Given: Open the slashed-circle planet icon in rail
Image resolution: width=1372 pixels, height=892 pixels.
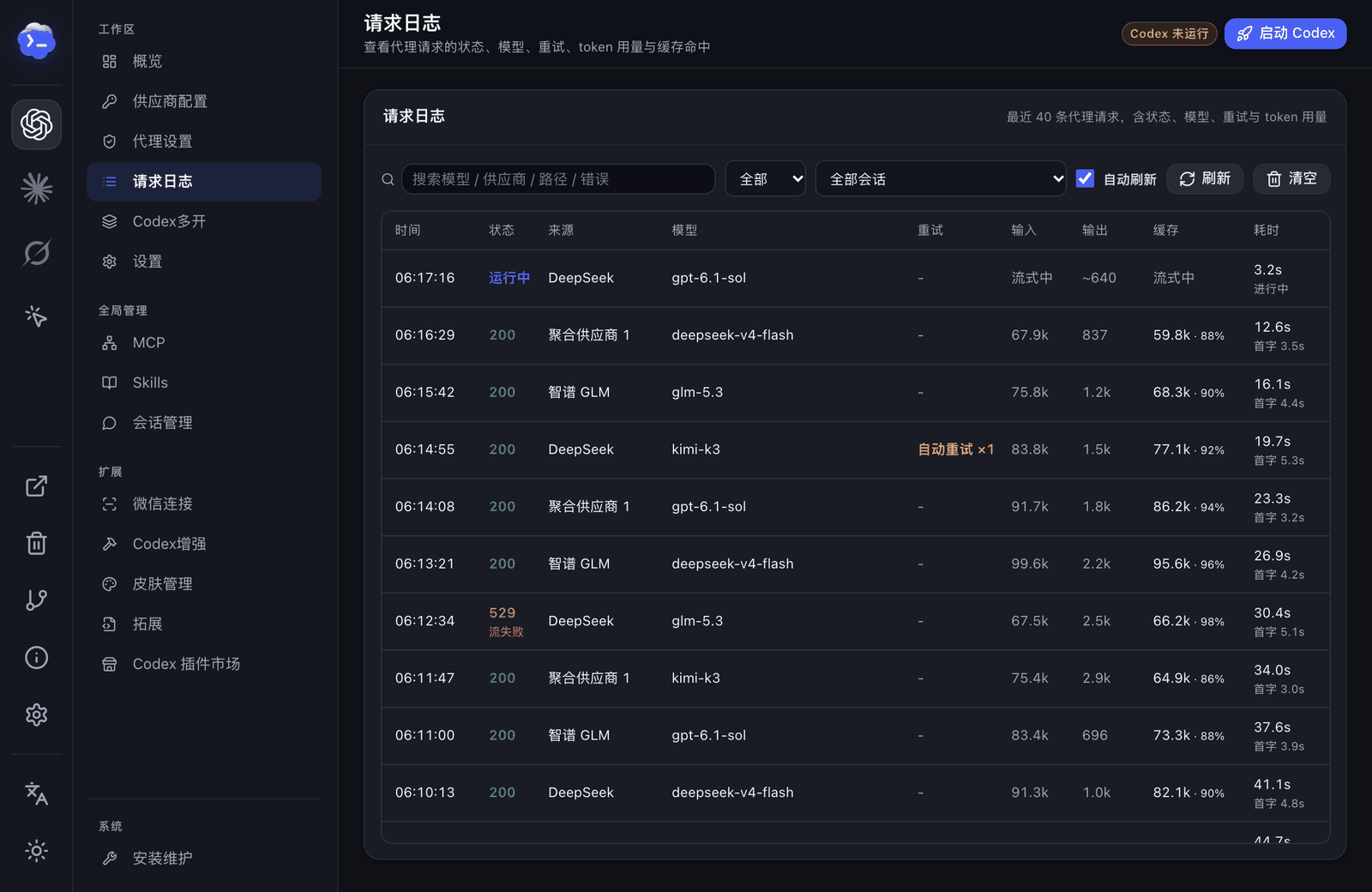Looking at the screenshot, I should pos(36,252).
